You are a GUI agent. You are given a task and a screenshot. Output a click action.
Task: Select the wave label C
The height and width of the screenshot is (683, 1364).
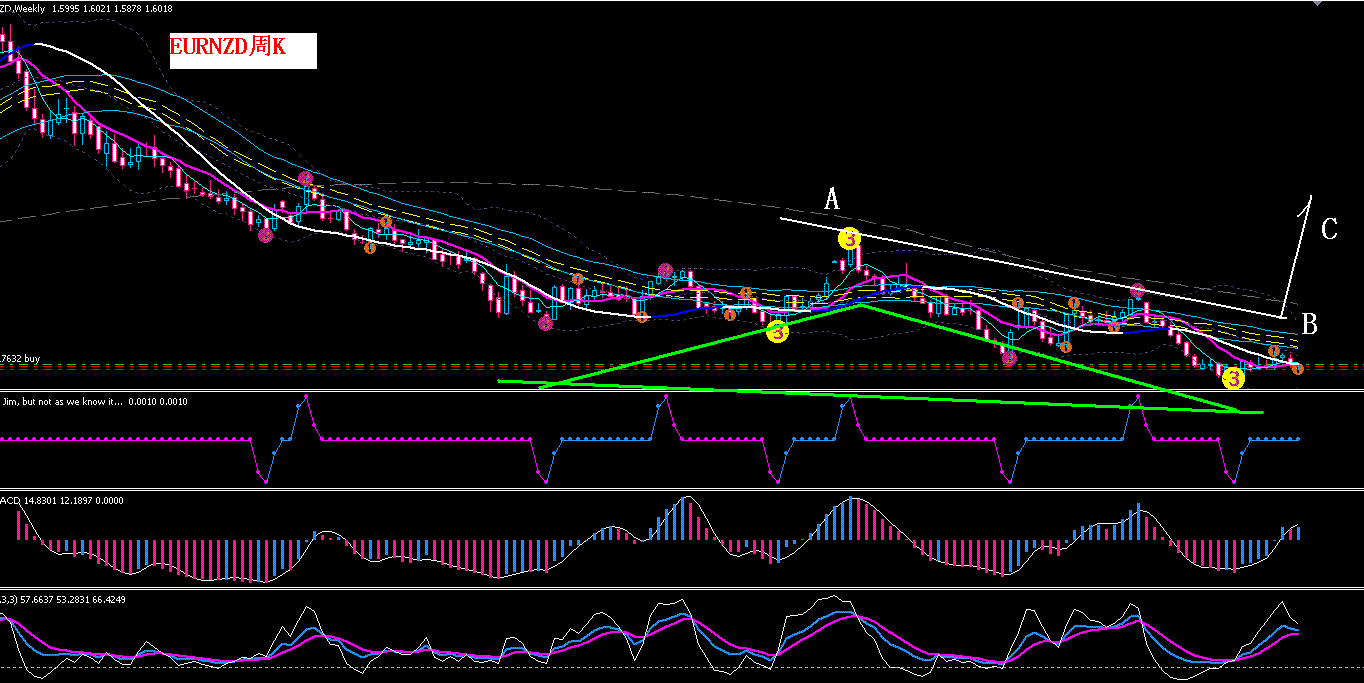tap(1329, 230)
